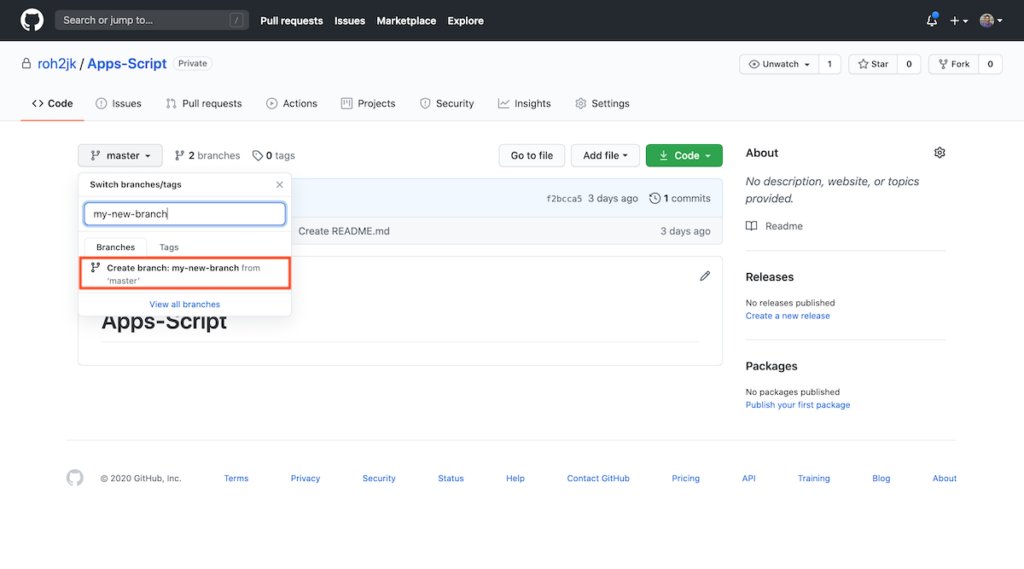Viewport: 1024px width, 569px height.
Task: Open Marketplace in top navigation
Action: [x=406, y=21]
